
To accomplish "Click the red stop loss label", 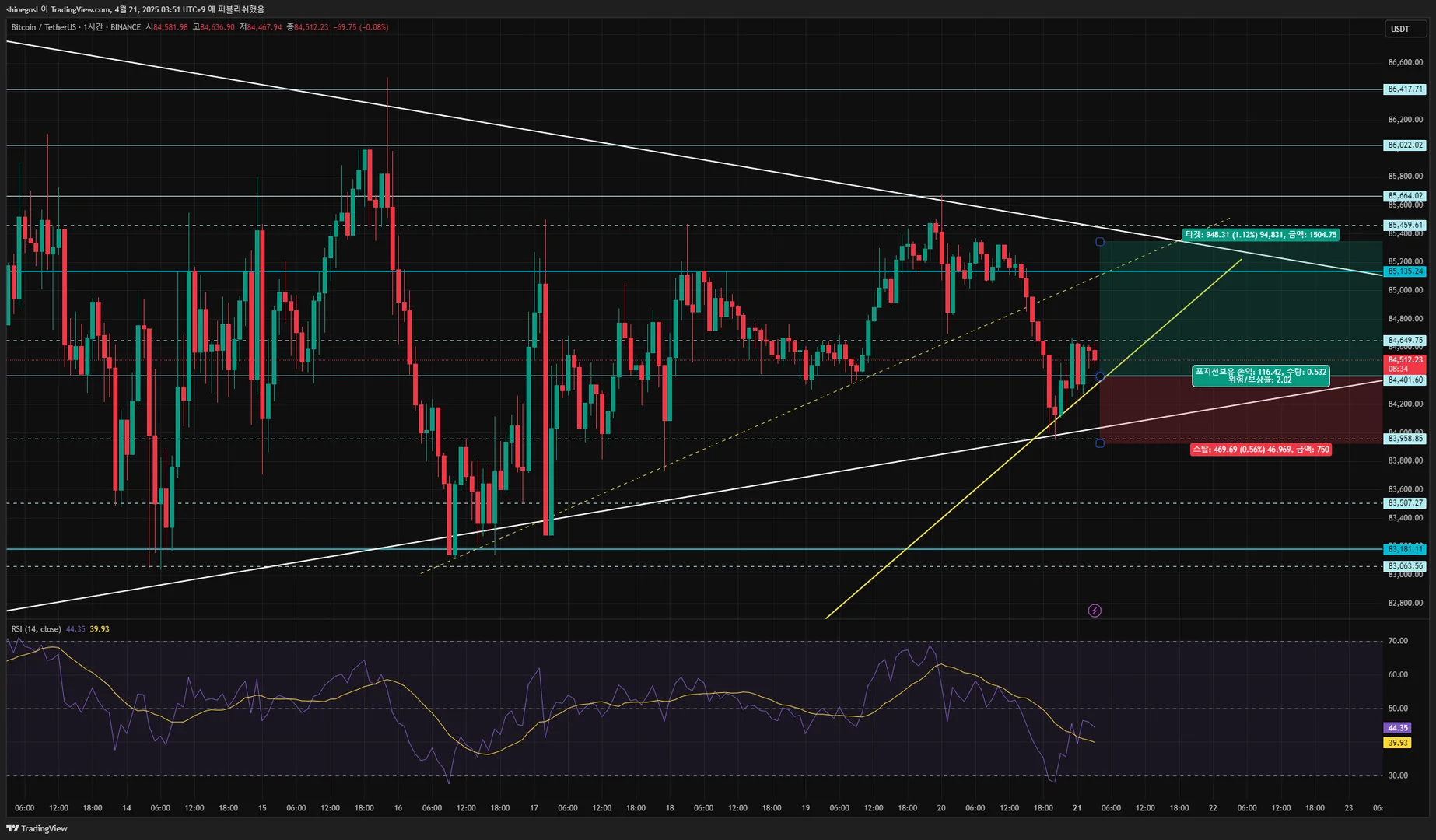I will pos(1260,450).
